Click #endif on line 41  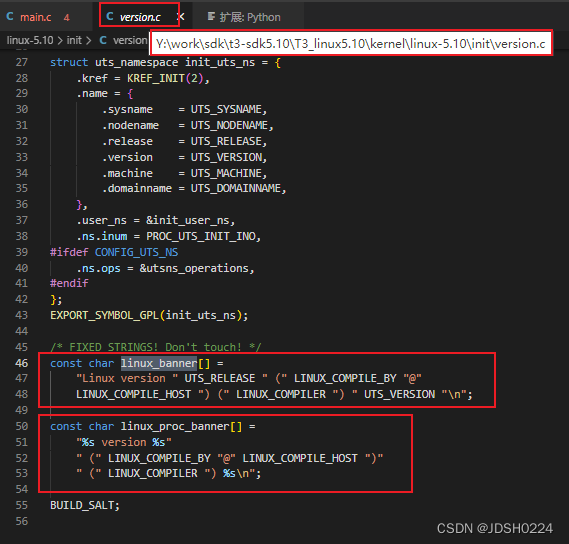point(69,283)
